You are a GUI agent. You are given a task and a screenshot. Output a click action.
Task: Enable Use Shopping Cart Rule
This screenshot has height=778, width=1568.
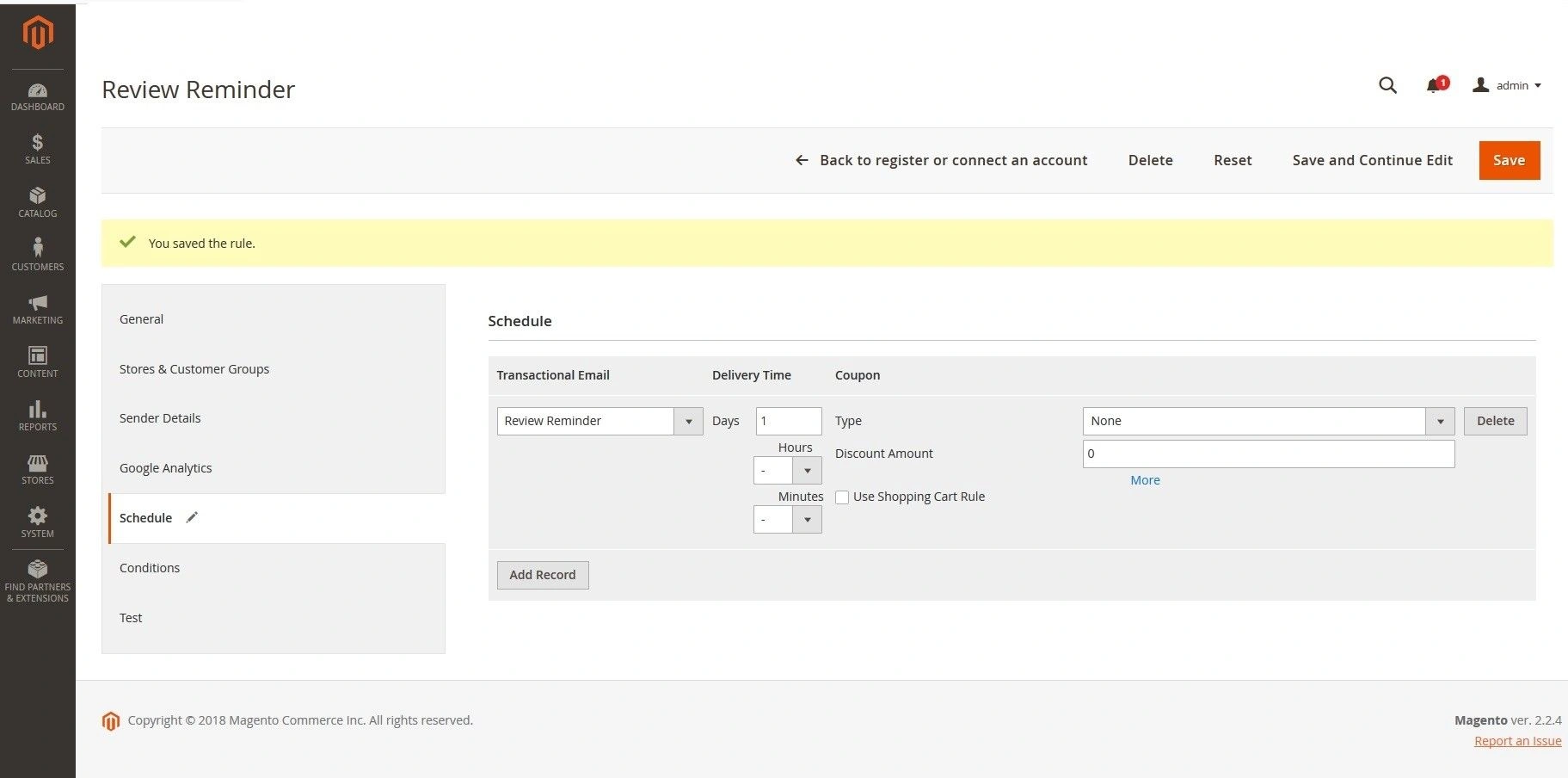[843, 497]
